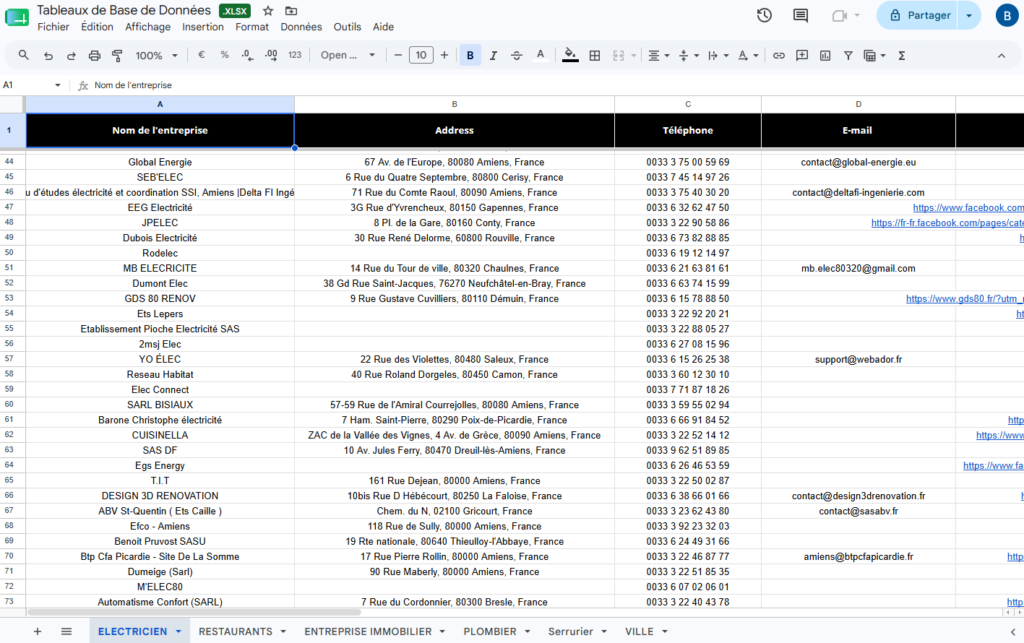
Task: Click the paint format roller icon
Action: 118,55
